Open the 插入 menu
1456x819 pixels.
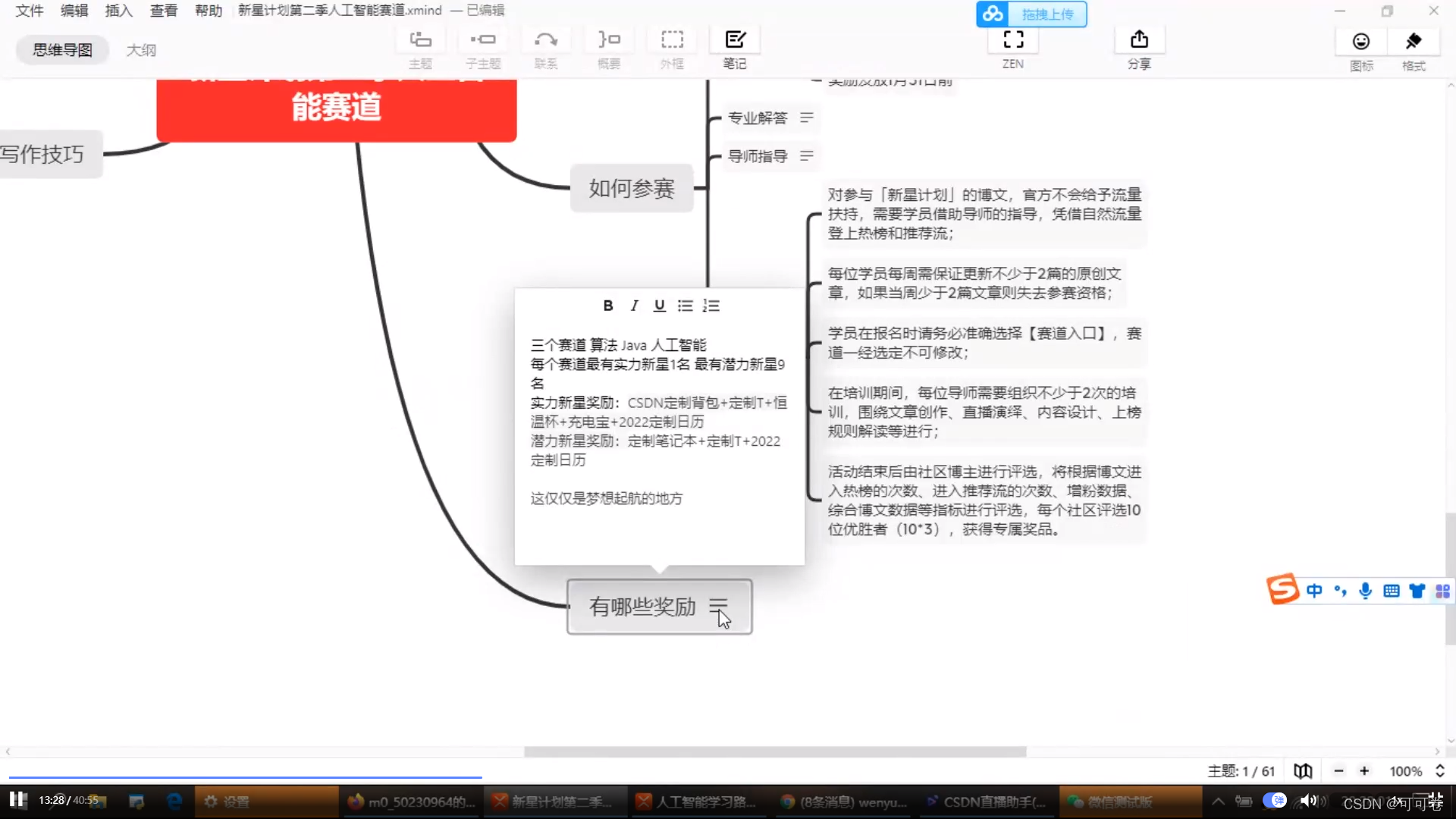coord(119,11)
